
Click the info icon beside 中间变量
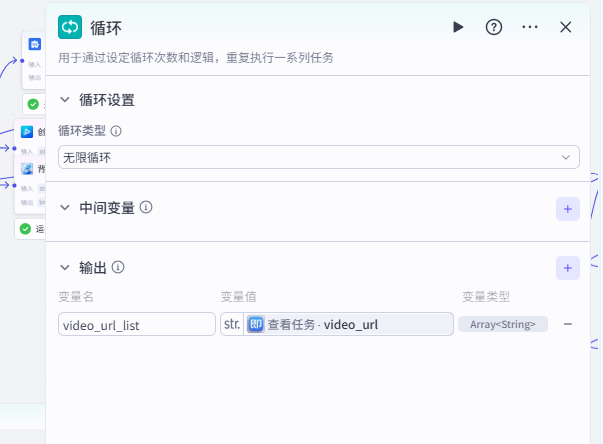[x=146, y=207]
